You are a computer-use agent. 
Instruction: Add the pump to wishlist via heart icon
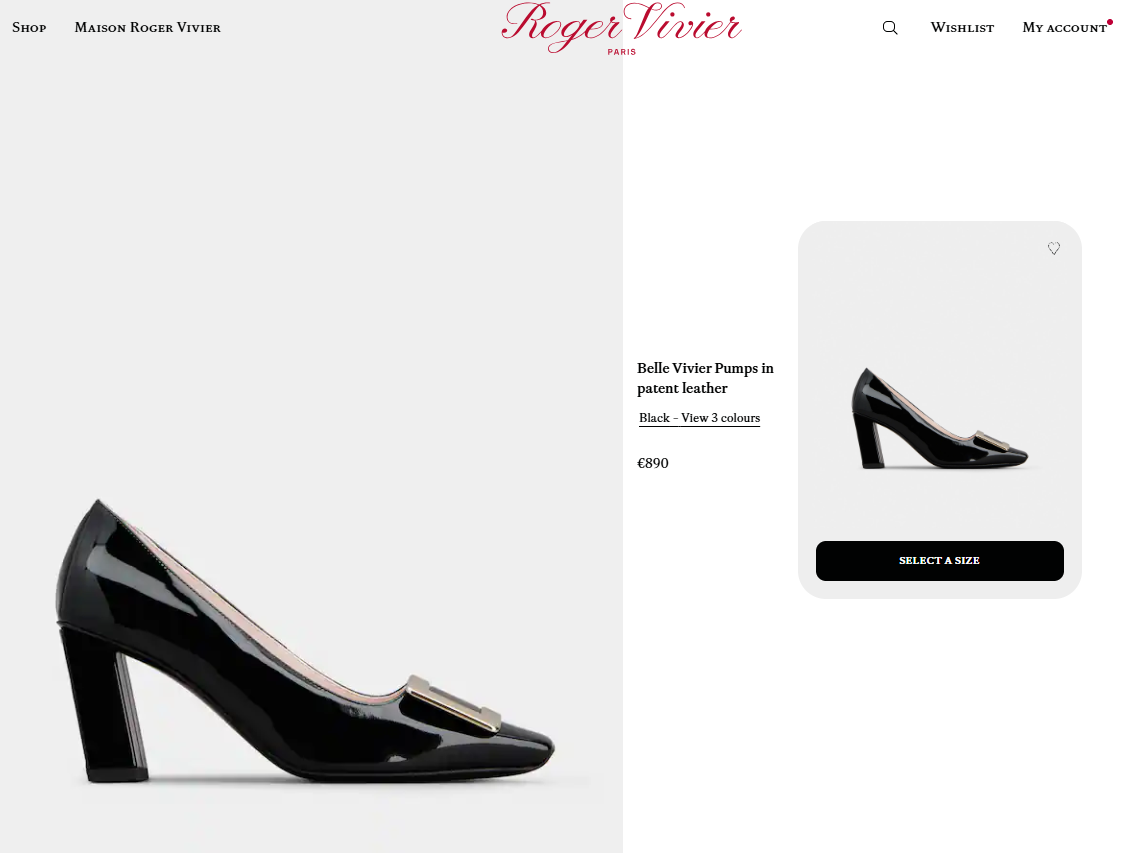pyautogui.click(x=1053, y=248)
